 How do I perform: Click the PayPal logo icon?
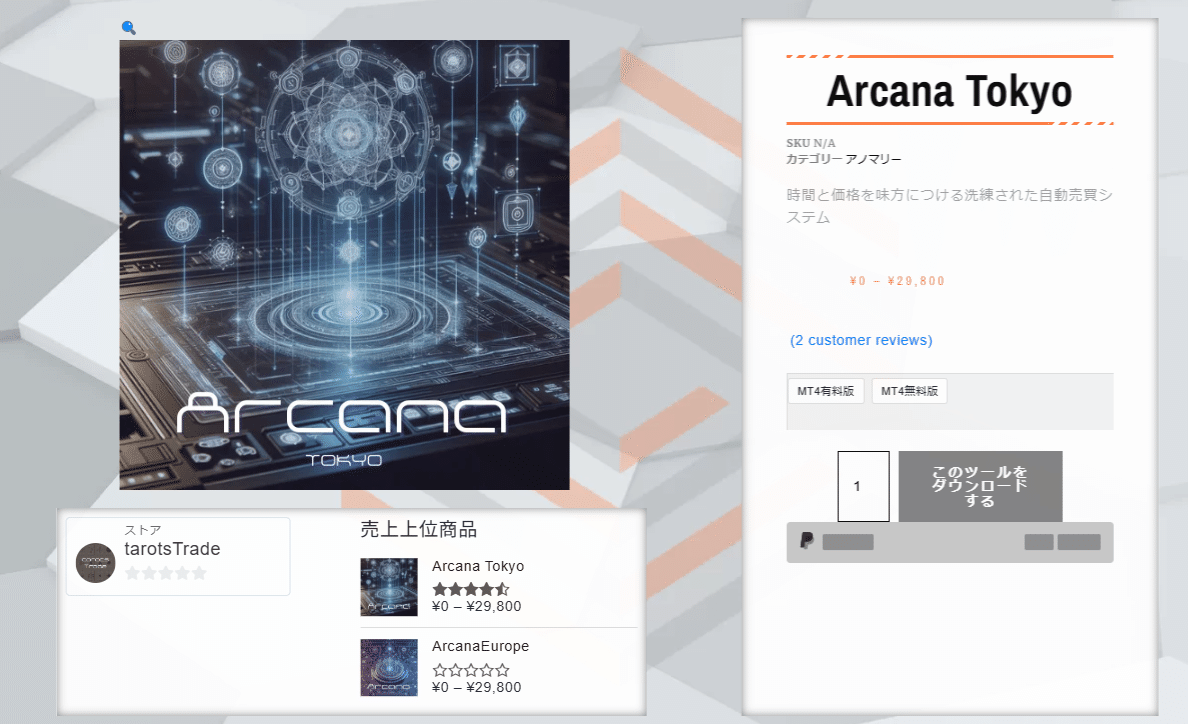[x=807, y=541]
